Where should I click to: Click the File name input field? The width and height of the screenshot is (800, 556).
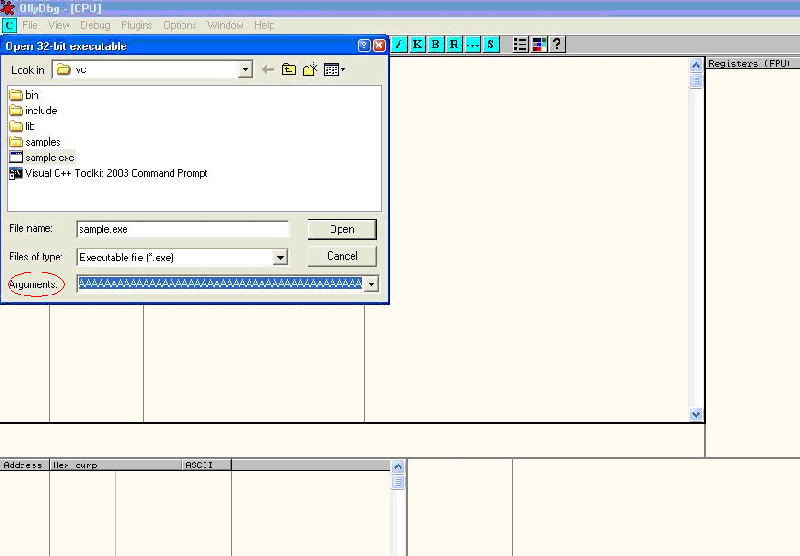click(182, 230)
